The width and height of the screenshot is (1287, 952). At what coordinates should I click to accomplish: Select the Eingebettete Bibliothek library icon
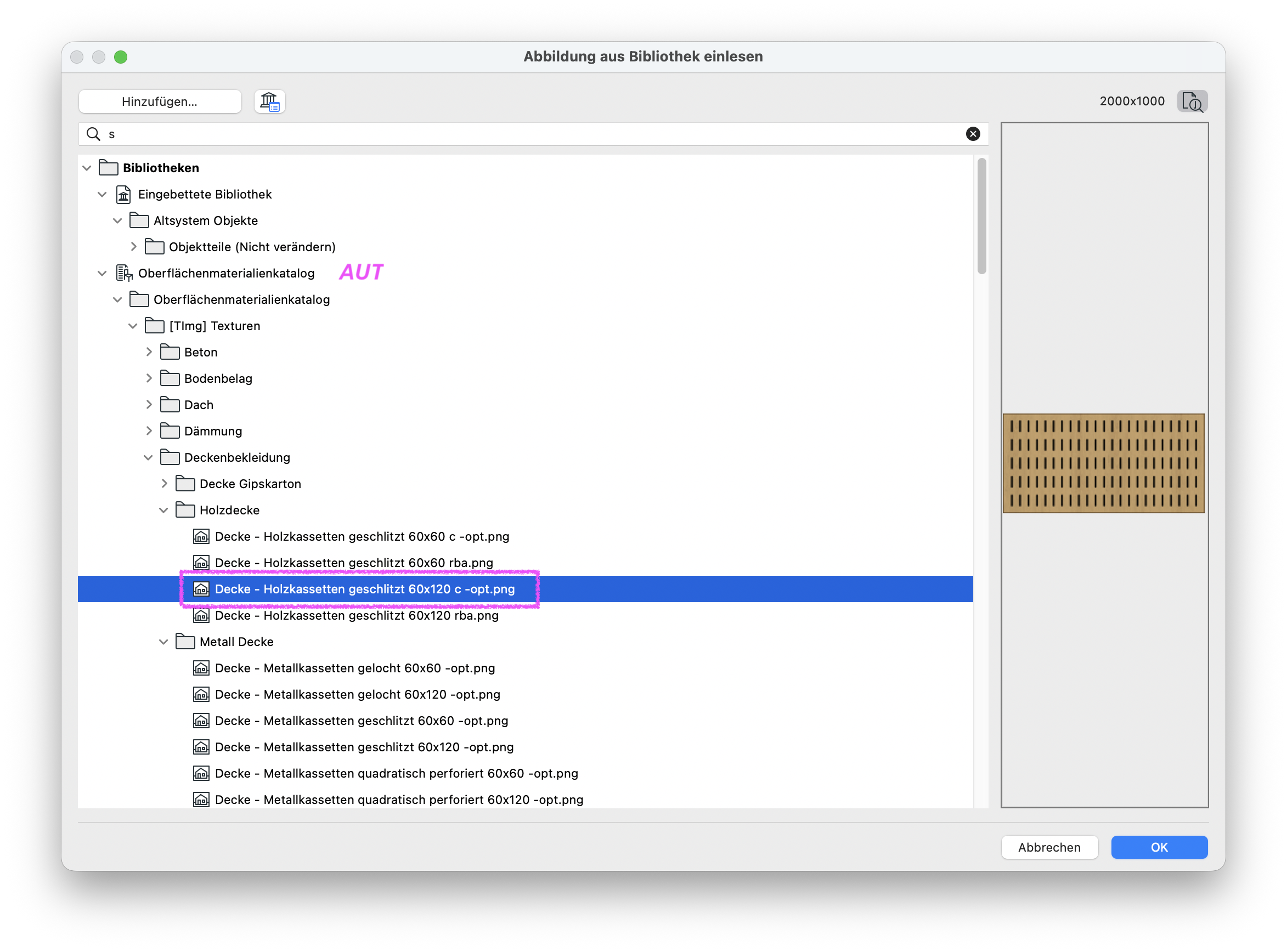pyautogui.click(x=123, y=194)
